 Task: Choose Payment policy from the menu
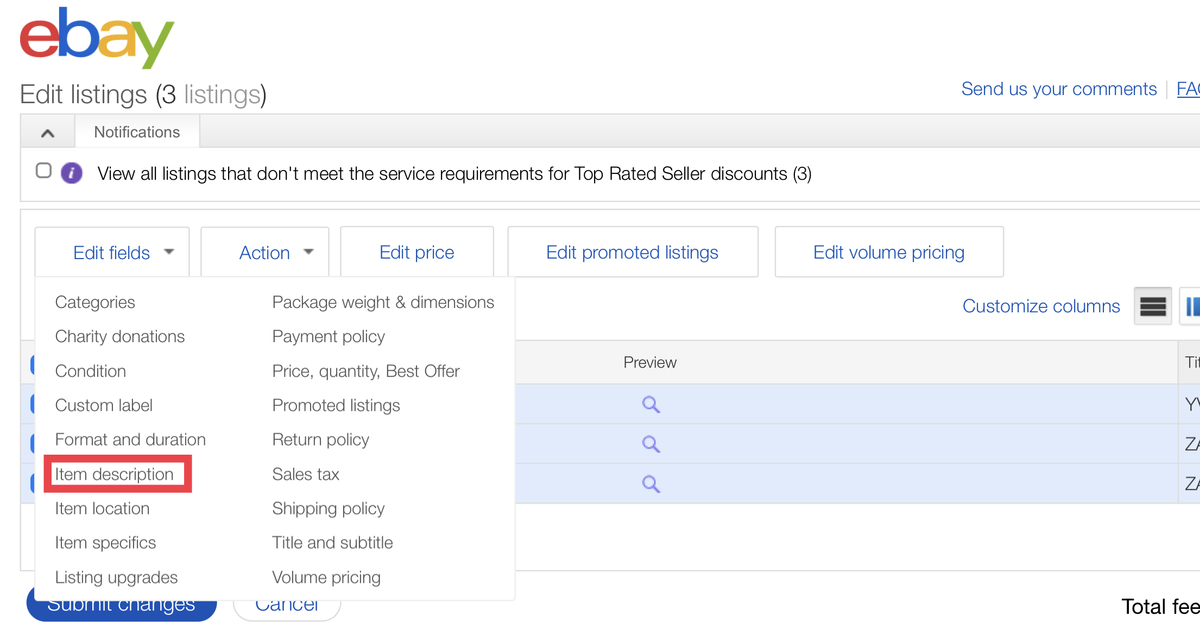point(328,336)
